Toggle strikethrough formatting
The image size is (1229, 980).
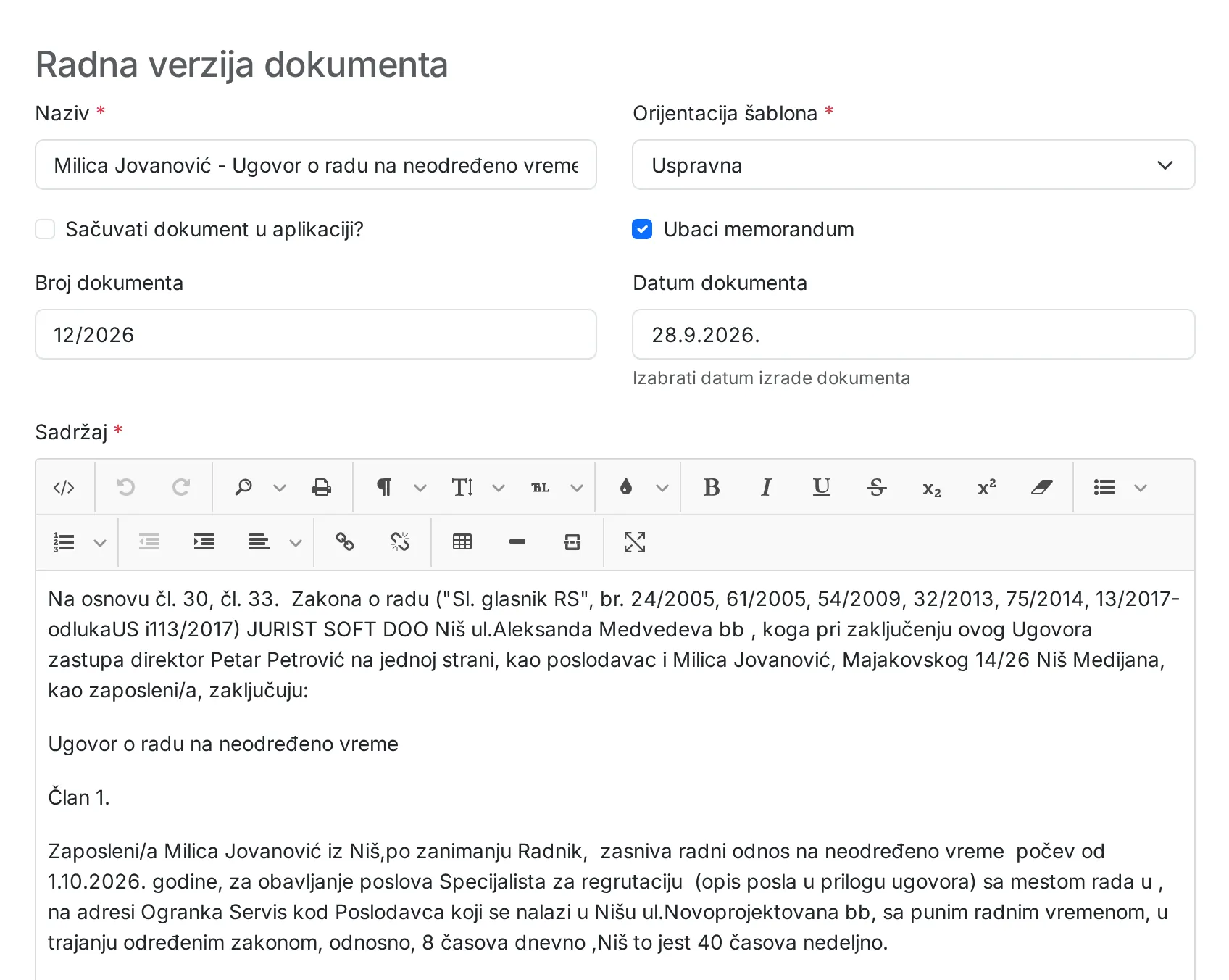tap(877, 487)
